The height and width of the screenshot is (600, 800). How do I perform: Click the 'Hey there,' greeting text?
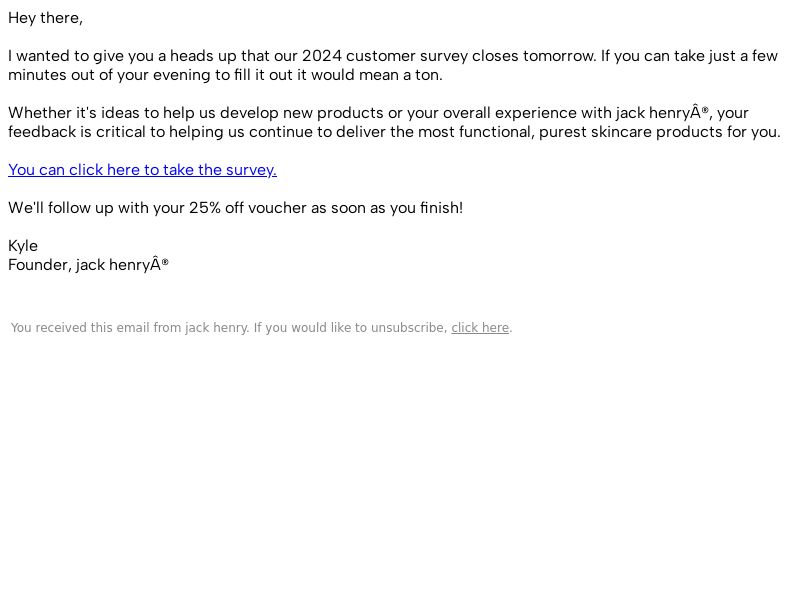point(45,18)
